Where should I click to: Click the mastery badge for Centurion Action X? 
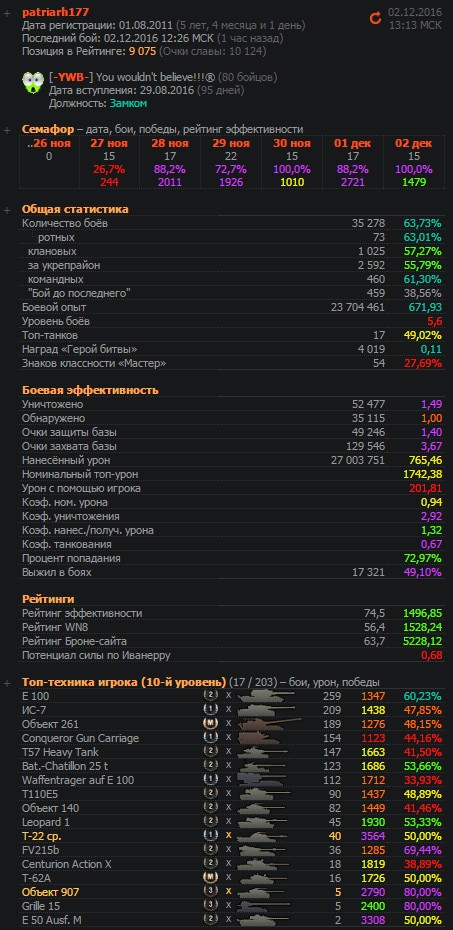pos(210,864)
